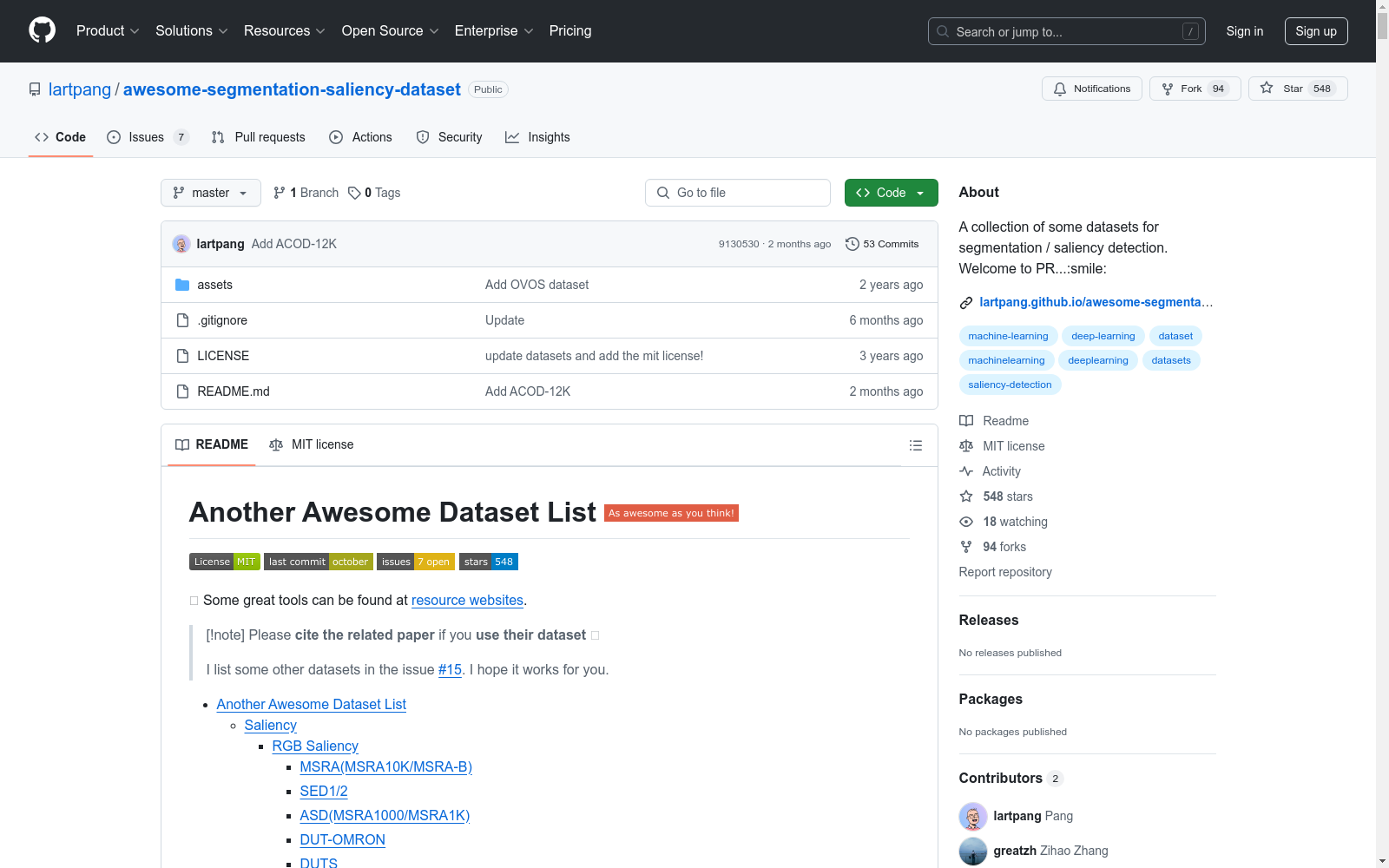1389x868 pixels.
Task: Switch to the Actions tab
Action: point(361,137)
